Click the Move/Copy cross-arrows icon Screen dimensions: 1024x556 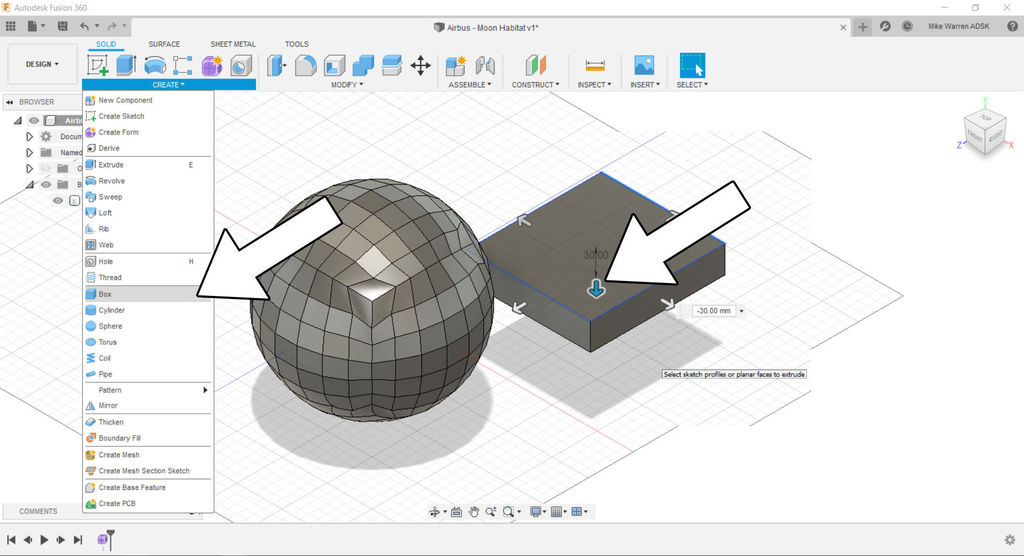pyautogui.click(x=421, y=66)
